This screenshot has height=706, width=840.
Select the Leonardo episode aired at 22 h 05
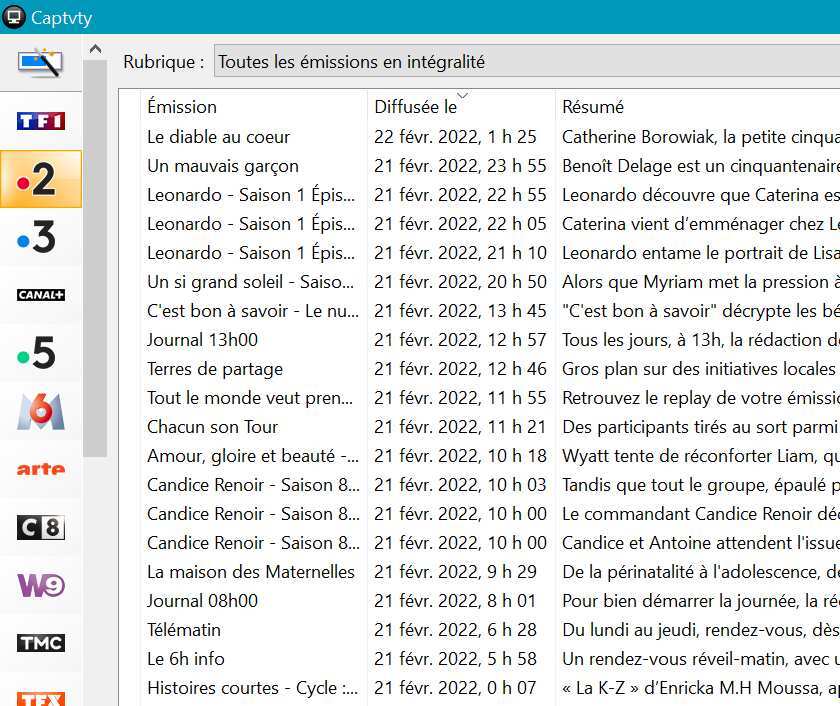click(479, 224)
